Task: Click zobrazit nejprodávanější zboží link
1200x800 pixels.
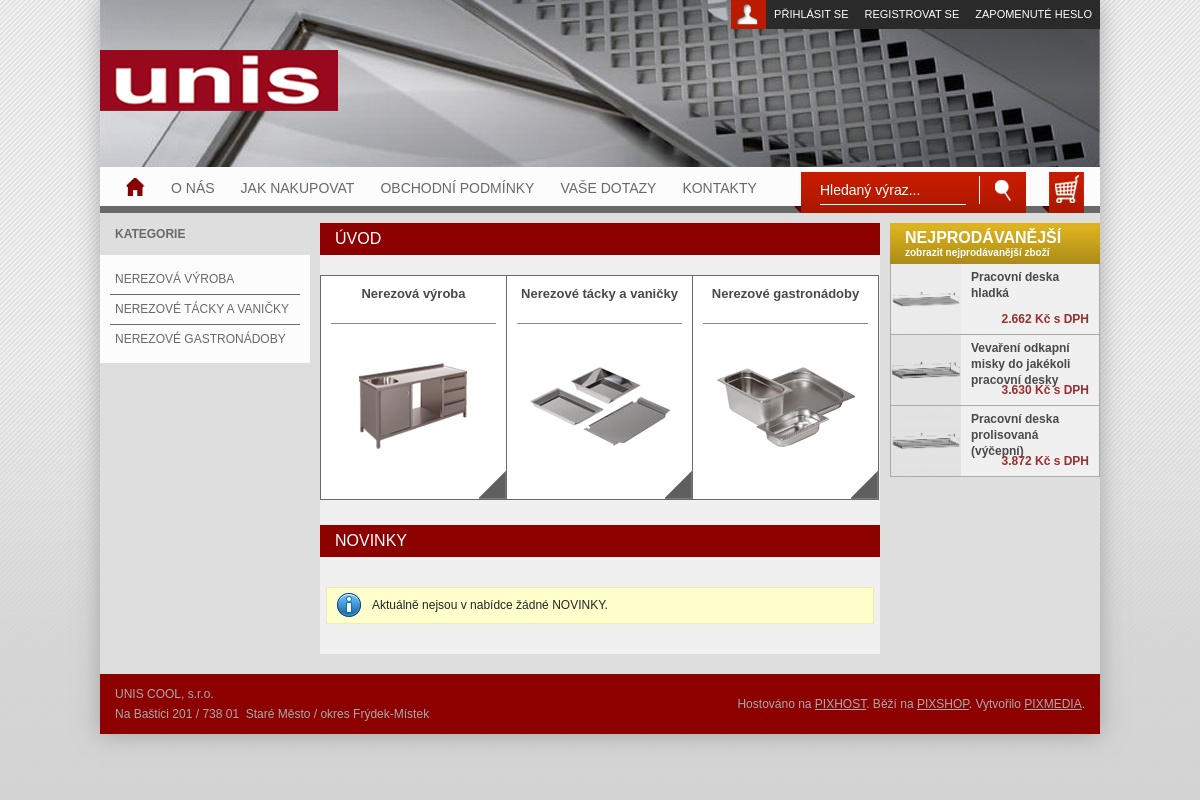Action: pos(976,252)
